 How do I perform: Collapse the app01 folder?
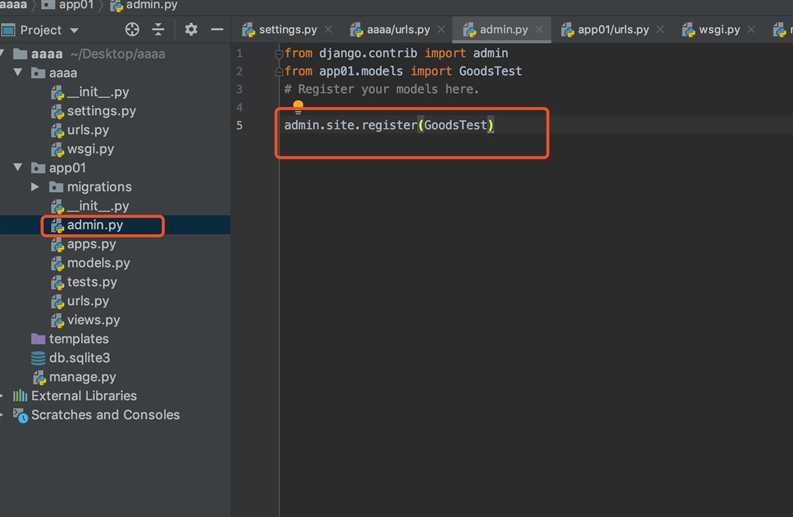pos(18,167)
